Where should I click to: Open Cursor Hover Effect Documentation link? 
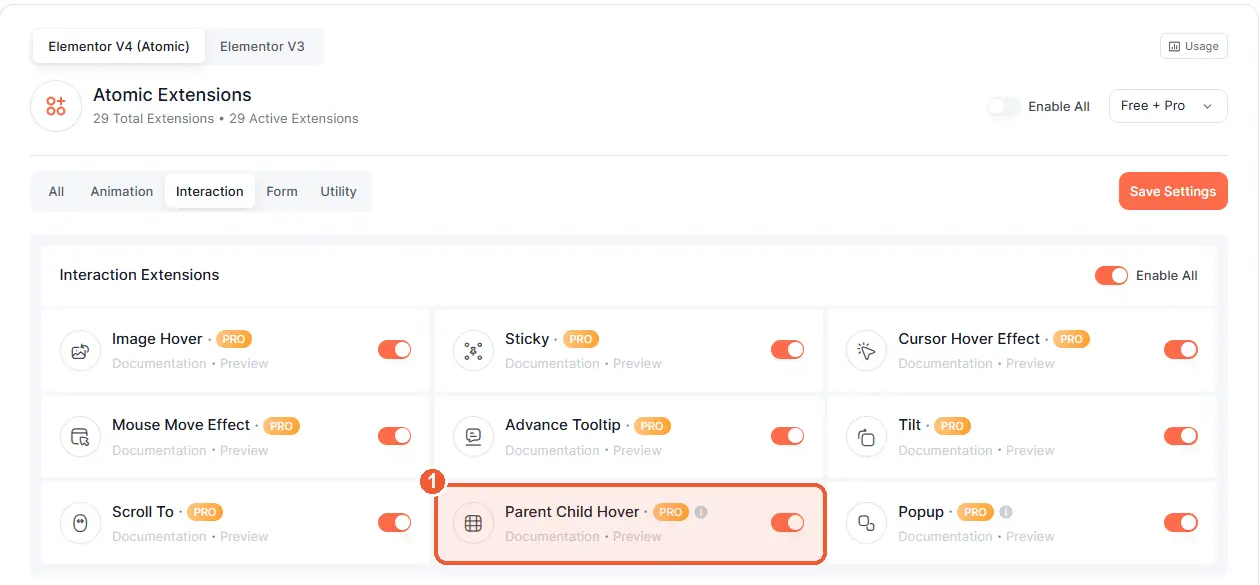(x=945, y=363)
